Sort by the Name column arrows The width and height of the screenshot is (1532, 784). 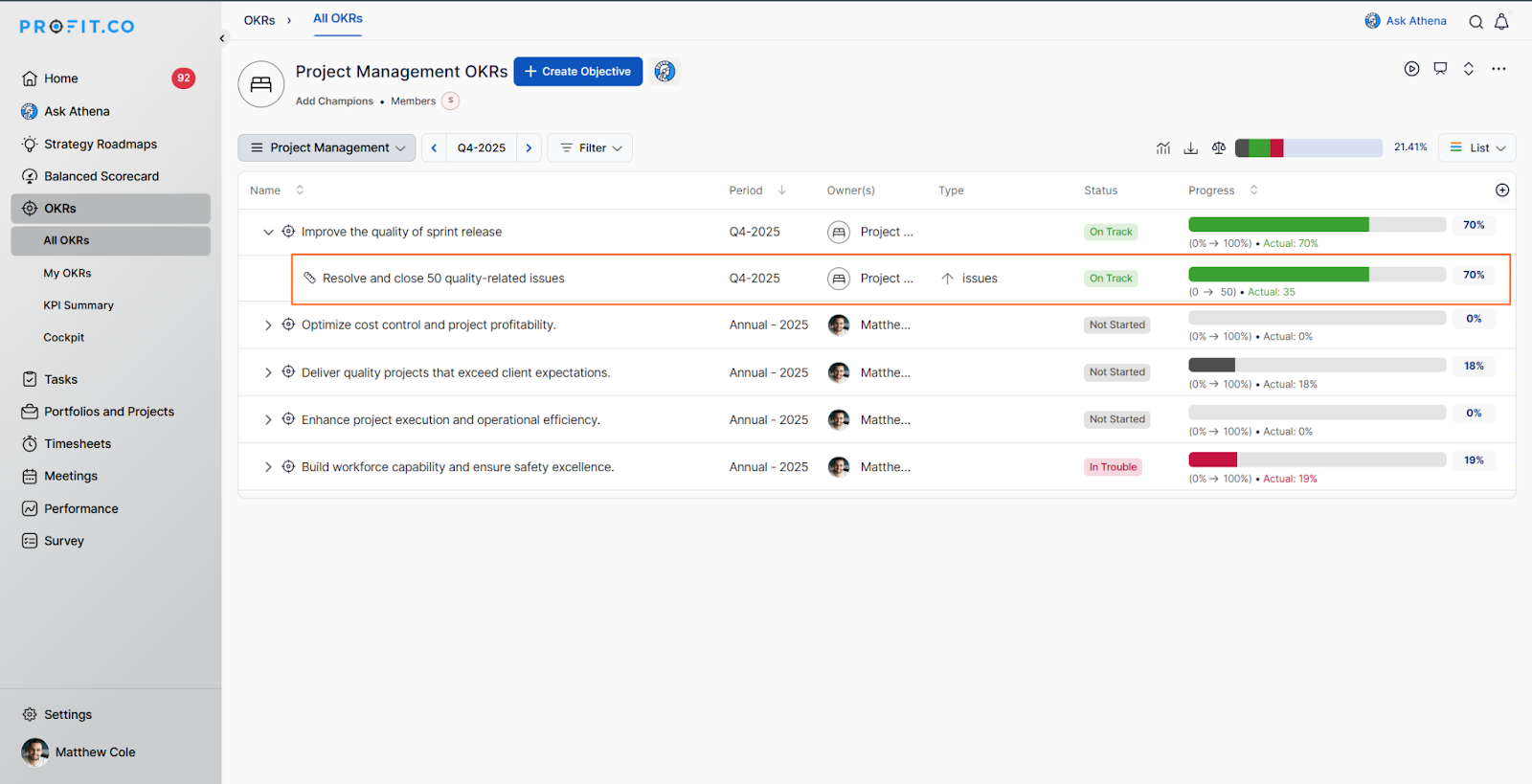coord(300,190)
